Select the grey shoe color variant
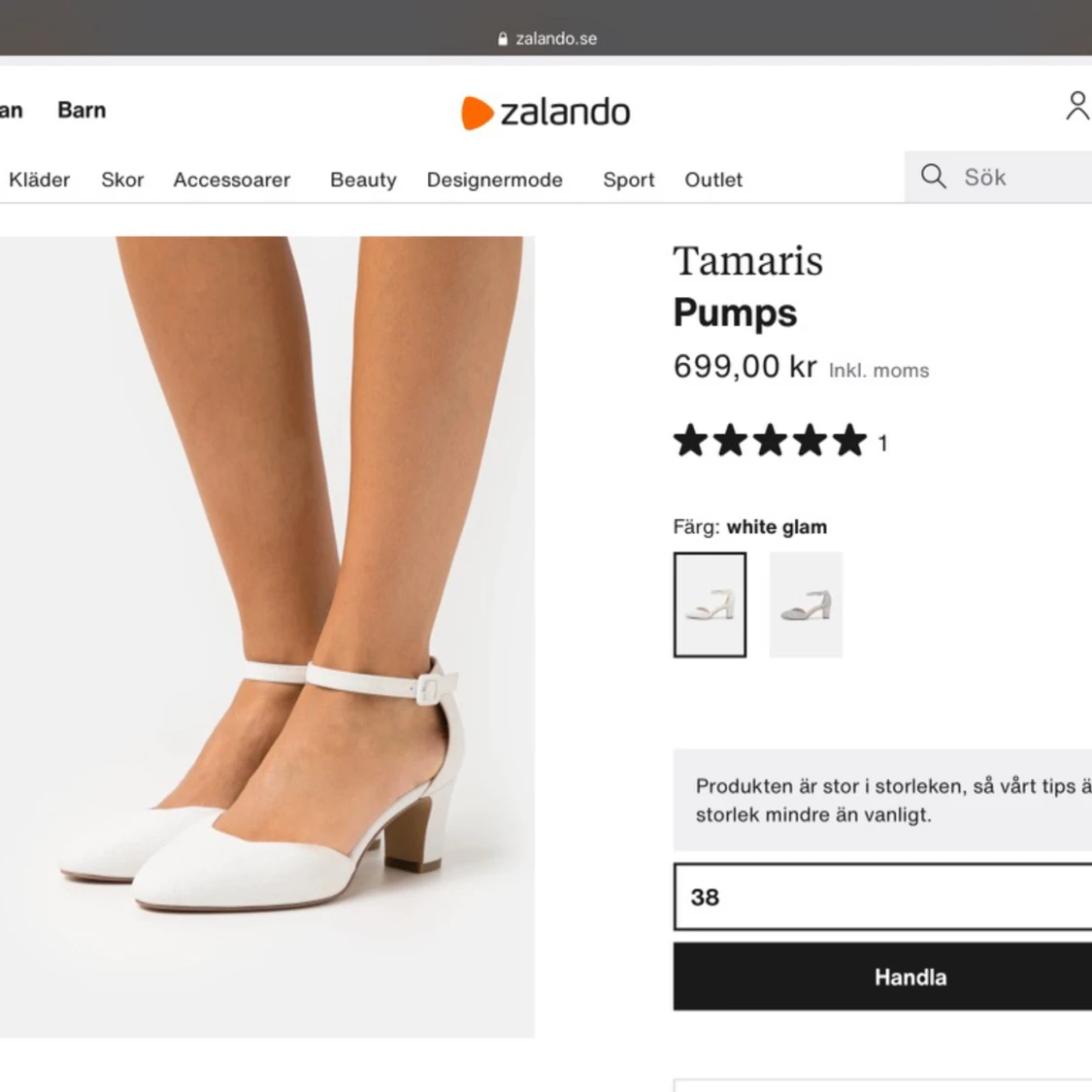Screen dimensions: 1092x1092 pos(806,605)
